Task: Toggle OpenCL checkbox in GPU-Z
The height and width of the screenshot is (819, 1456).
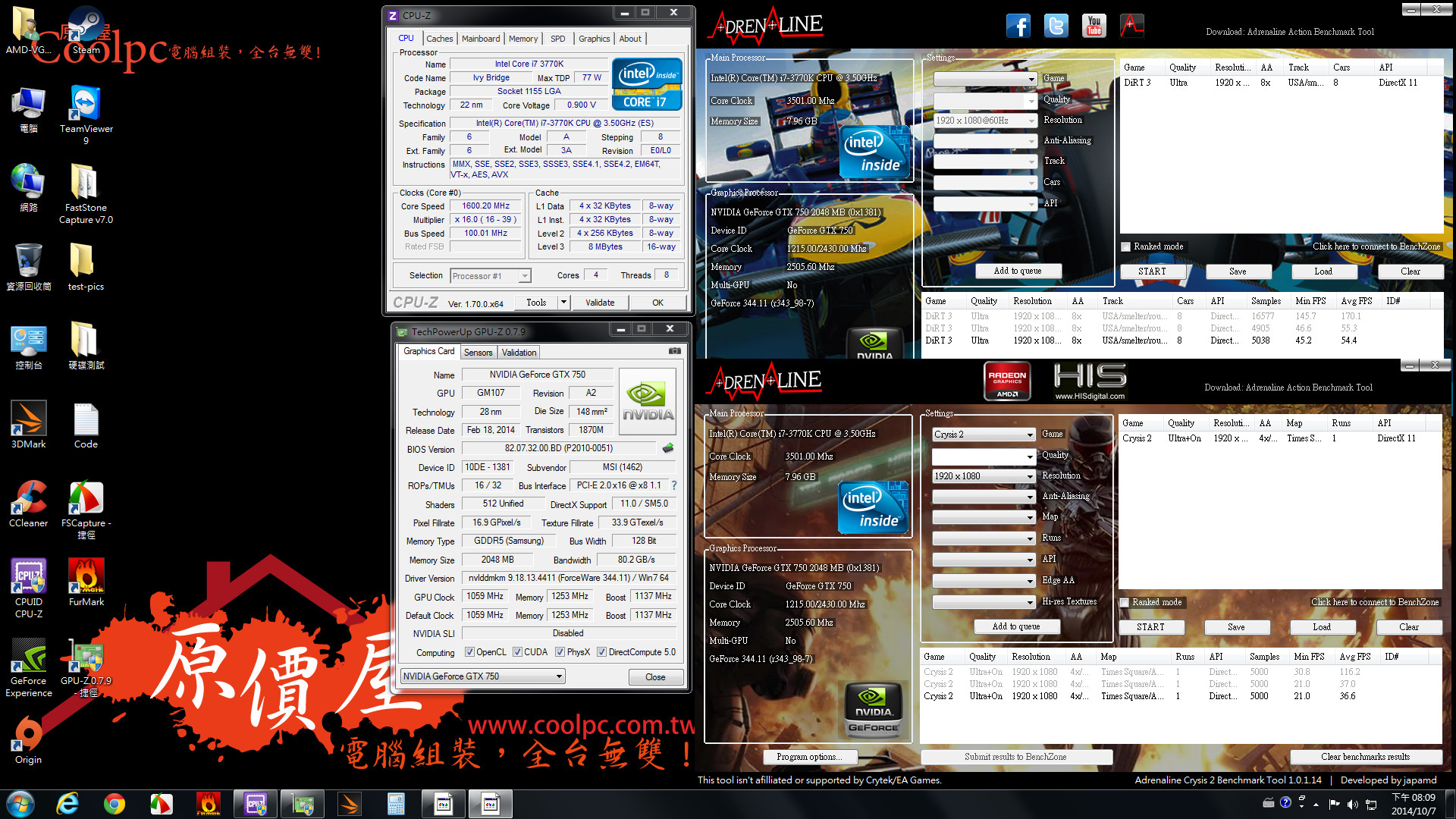Action: coord(469,652)
